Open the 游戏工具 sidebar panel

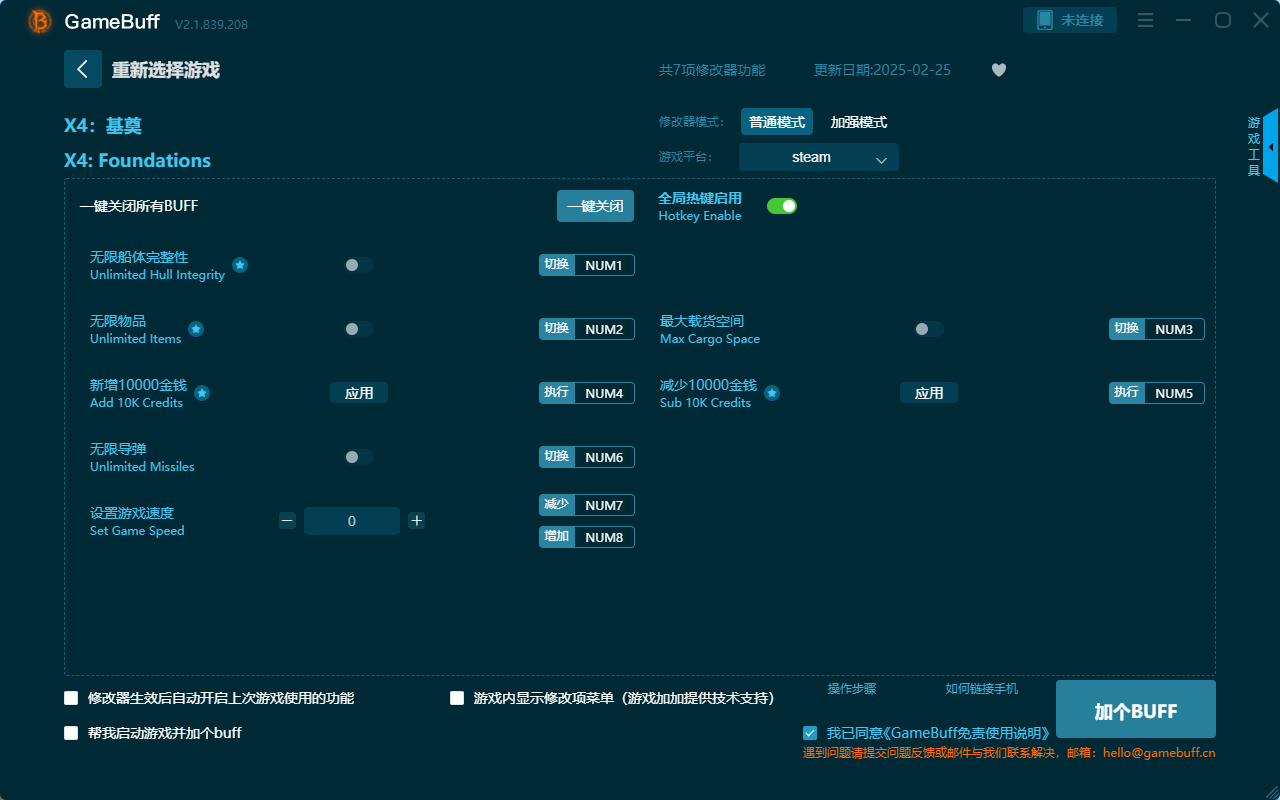(1252, 145)
